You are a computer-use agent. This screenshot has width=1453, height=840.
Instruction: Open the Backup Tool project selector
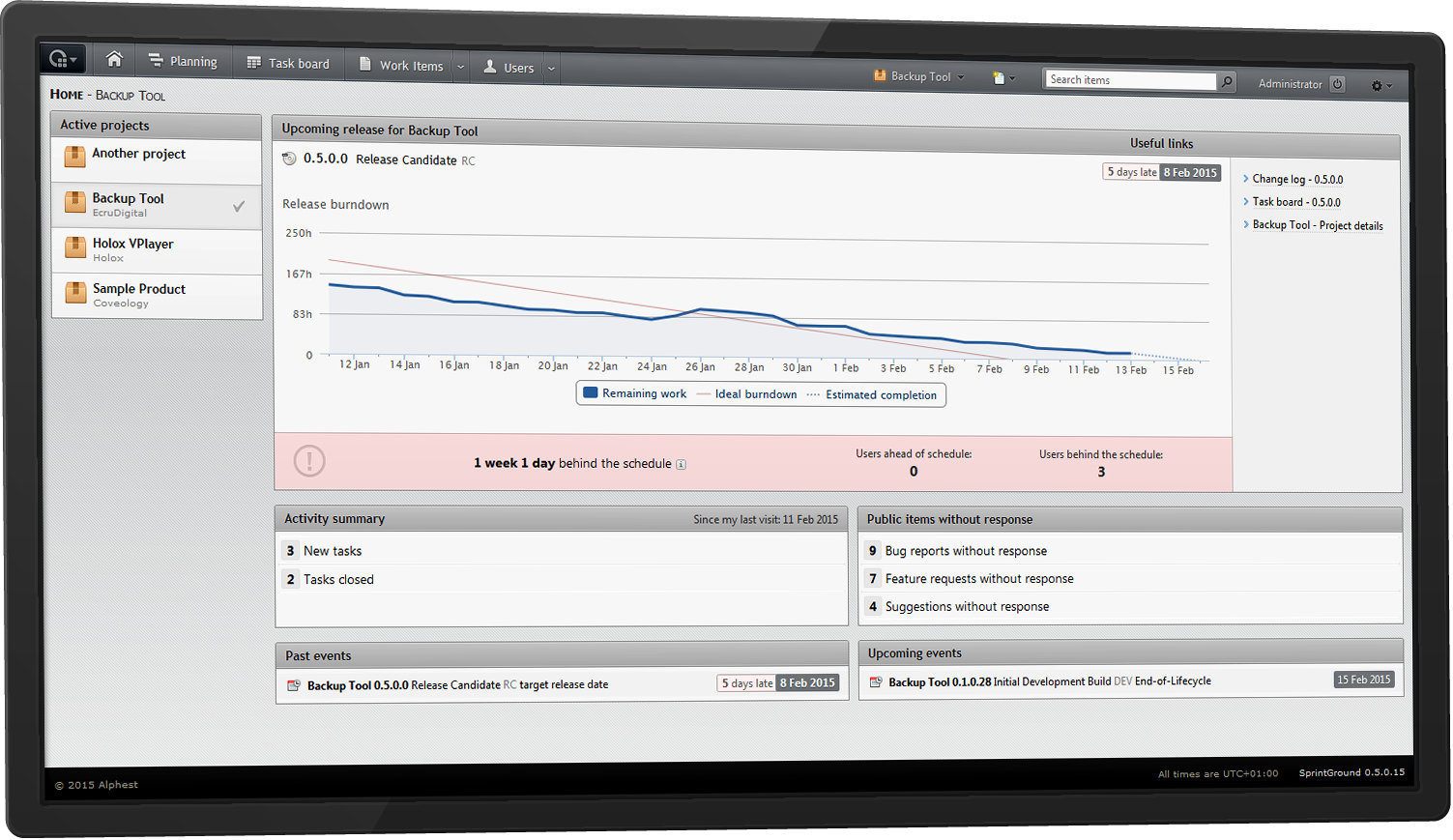pyautogui.click(x=919, y=76)
